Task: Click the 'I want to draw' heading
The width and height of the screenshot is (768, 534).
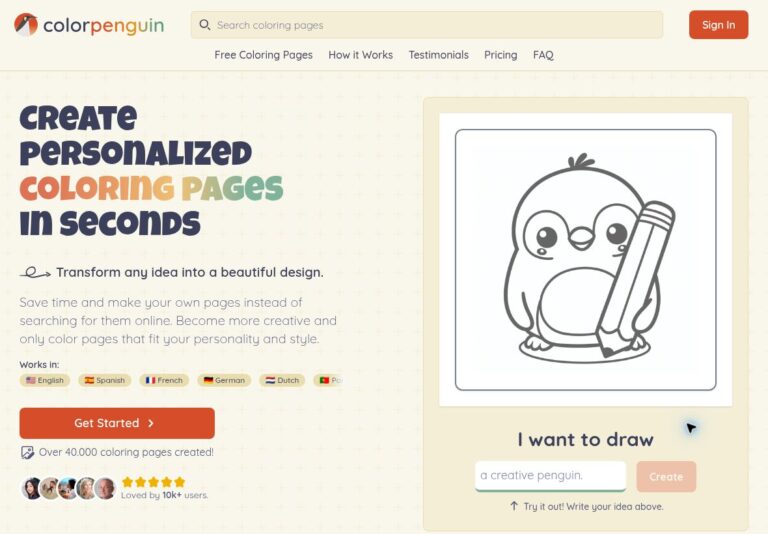Action: 585,439
